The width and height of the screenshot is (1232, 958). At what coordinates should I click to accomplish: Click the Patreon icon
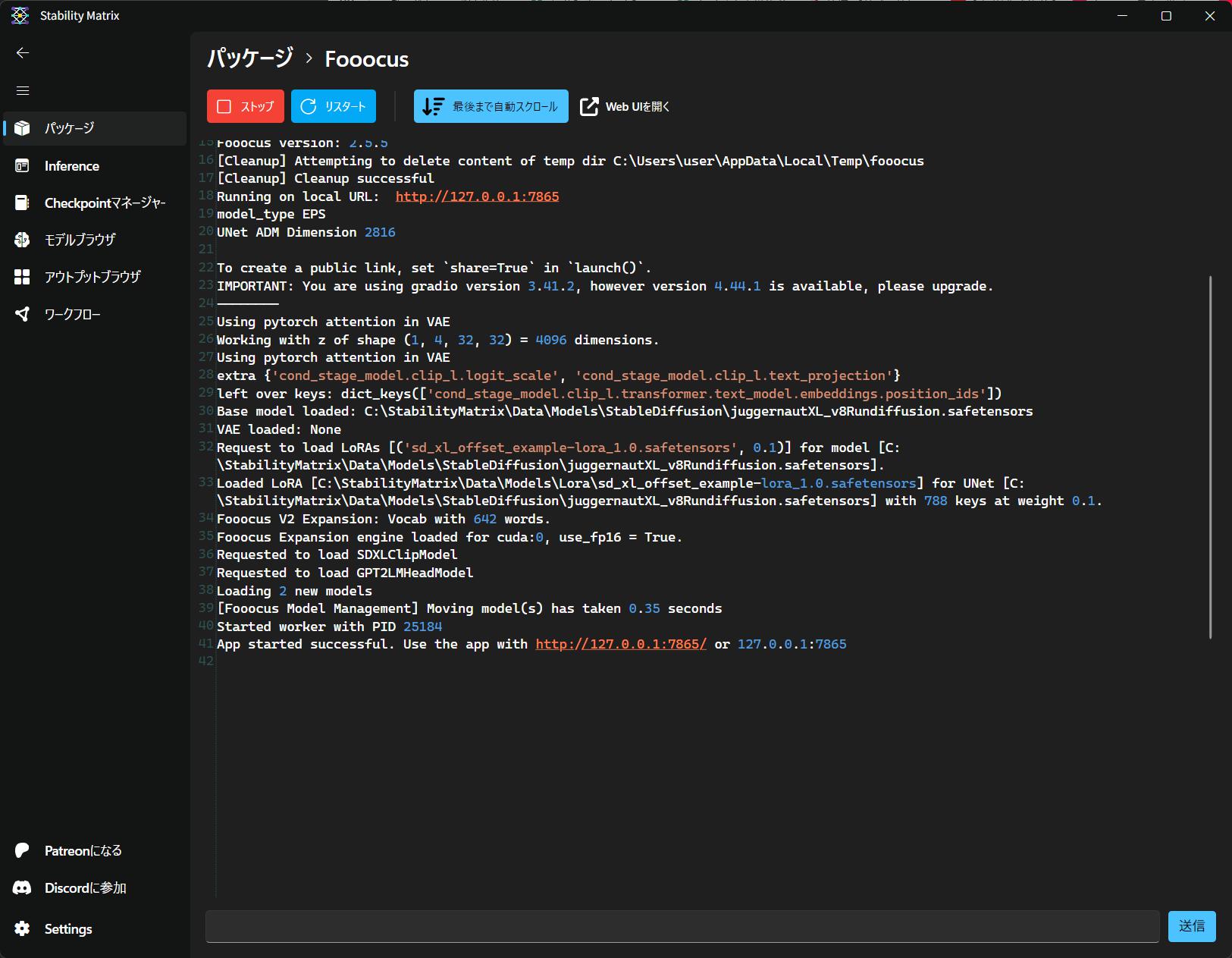22,850
